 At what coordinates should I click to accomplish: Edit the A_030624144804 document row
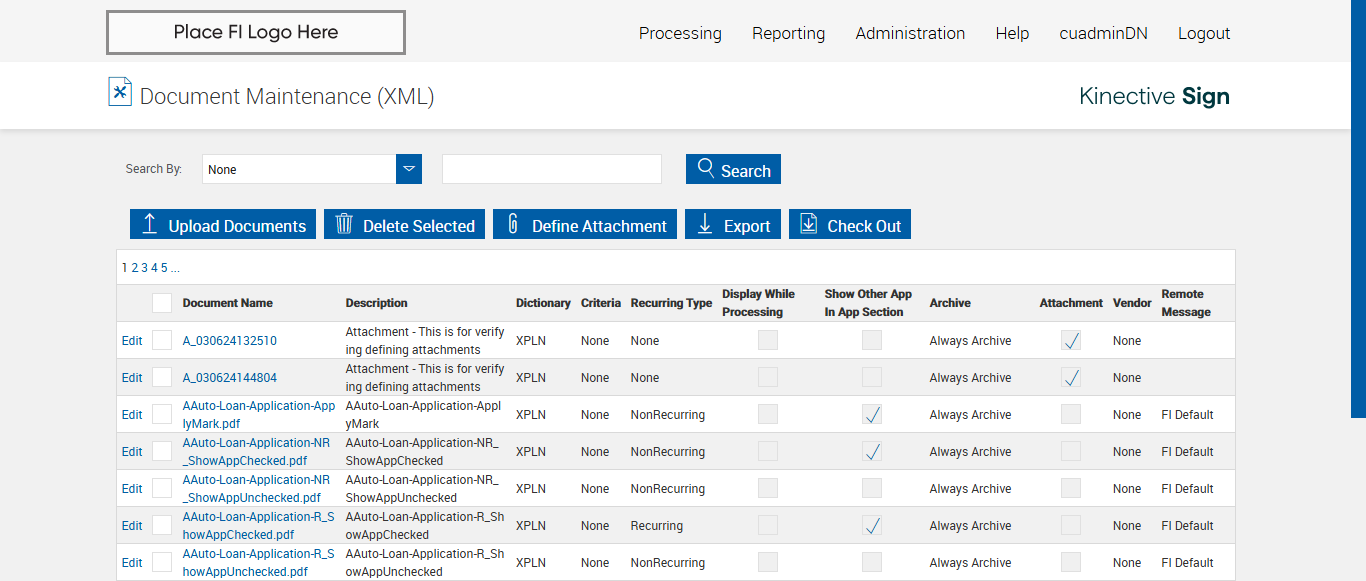(132, 378)
